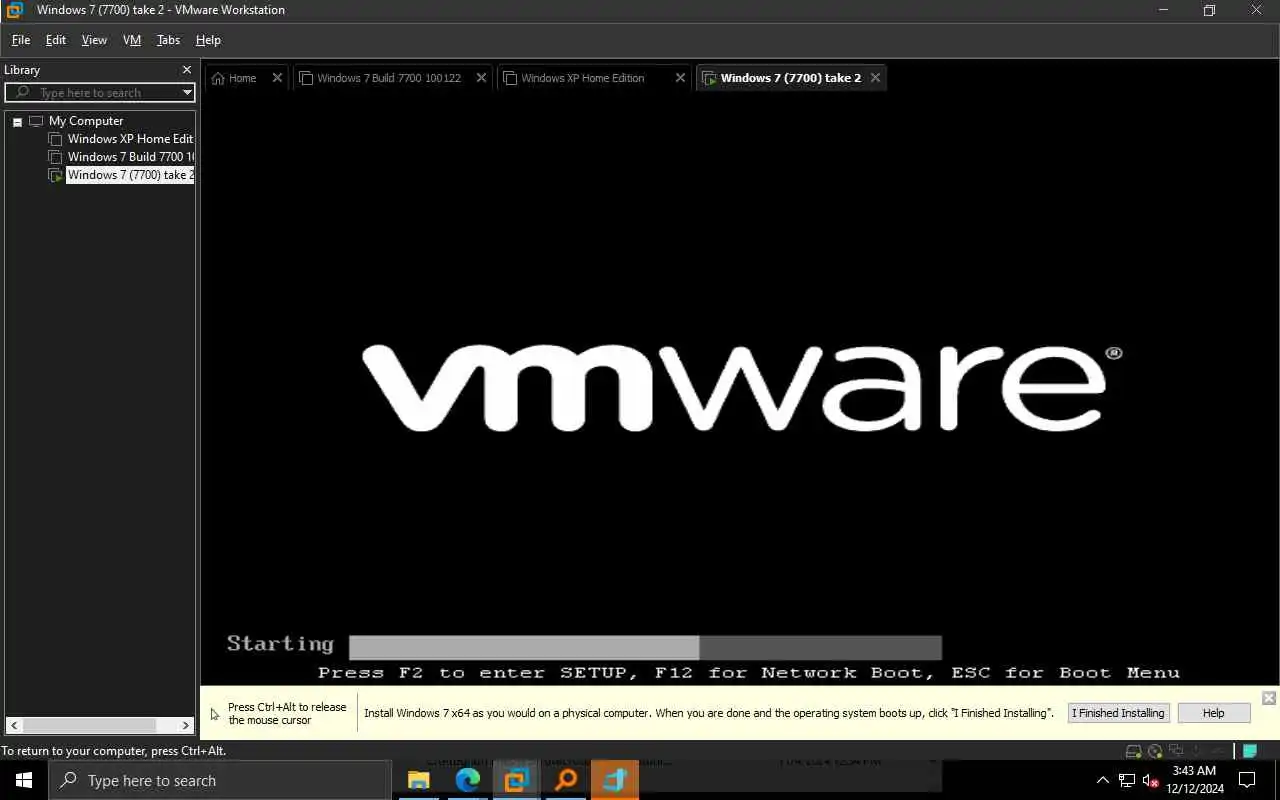
Task: Close the Windows 7 (7700) take 2 tab
Action: [x=875, y=78]
